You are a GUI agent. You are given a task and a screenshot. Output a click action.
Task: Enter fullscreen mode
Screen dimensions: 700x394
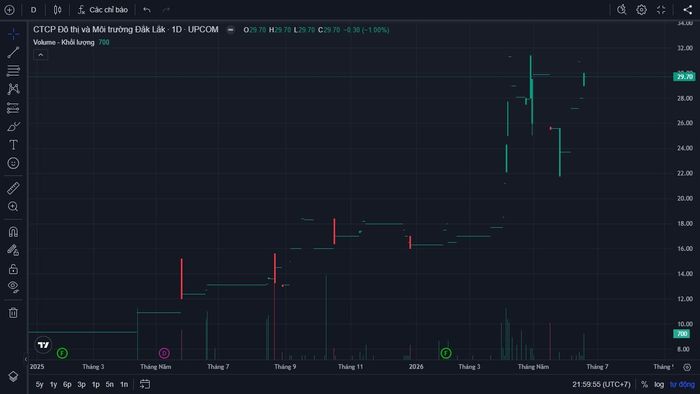point(661,9)
